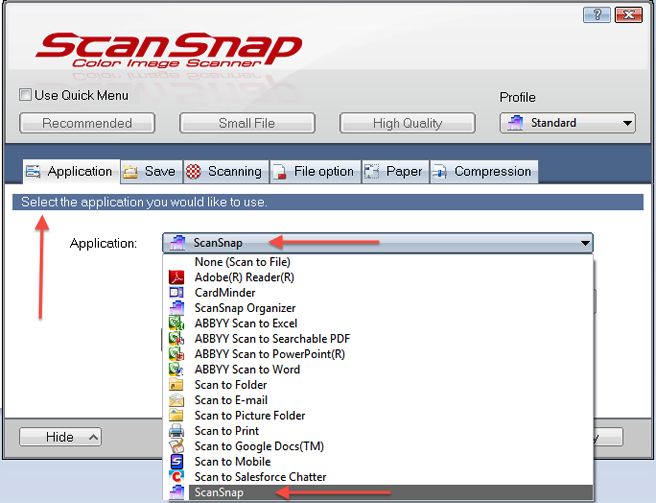Click the Scan to Picture Folder icon
Screen dimensions: 656x503
(176, 415)
